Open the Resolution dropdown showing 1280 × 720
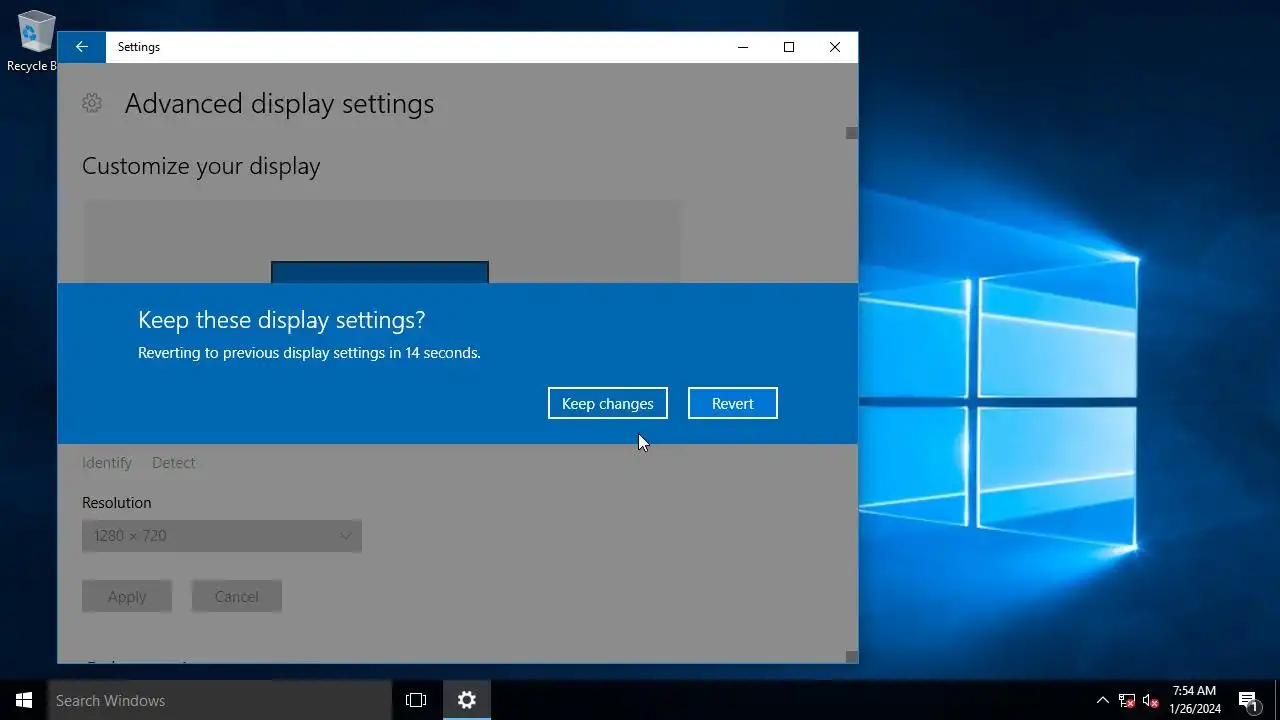Viewport: 1280px width, 720px height. click(x=222, y=536)
